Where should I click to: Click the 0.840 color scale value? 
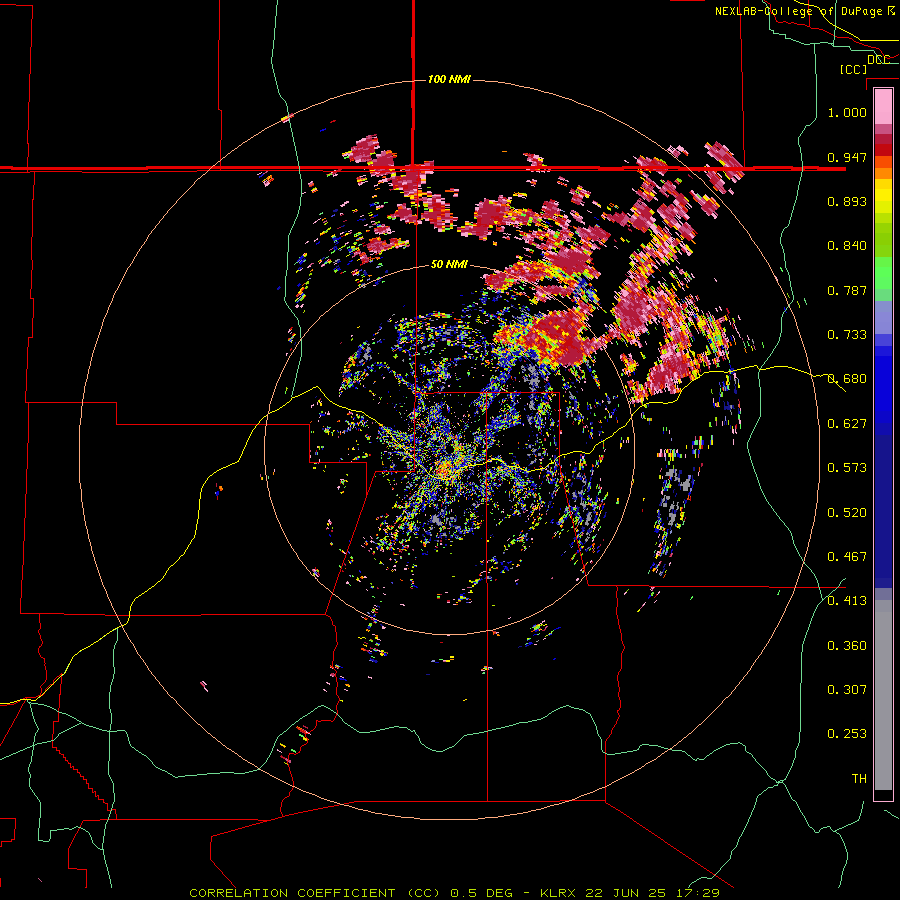pos(847,246)
